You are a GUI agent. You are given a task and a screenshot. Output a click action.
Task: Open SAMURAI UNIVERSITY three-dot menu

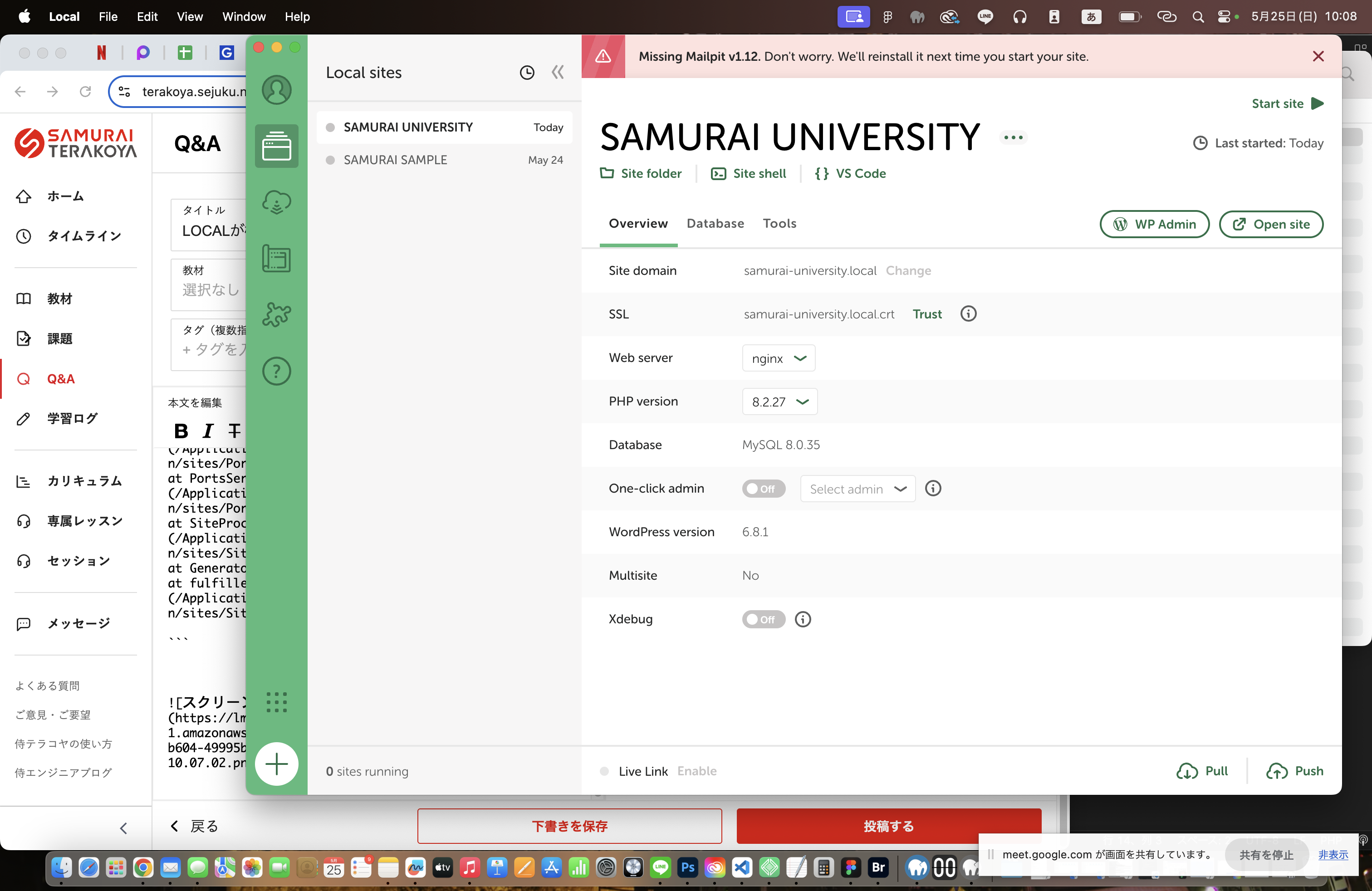1013,138
